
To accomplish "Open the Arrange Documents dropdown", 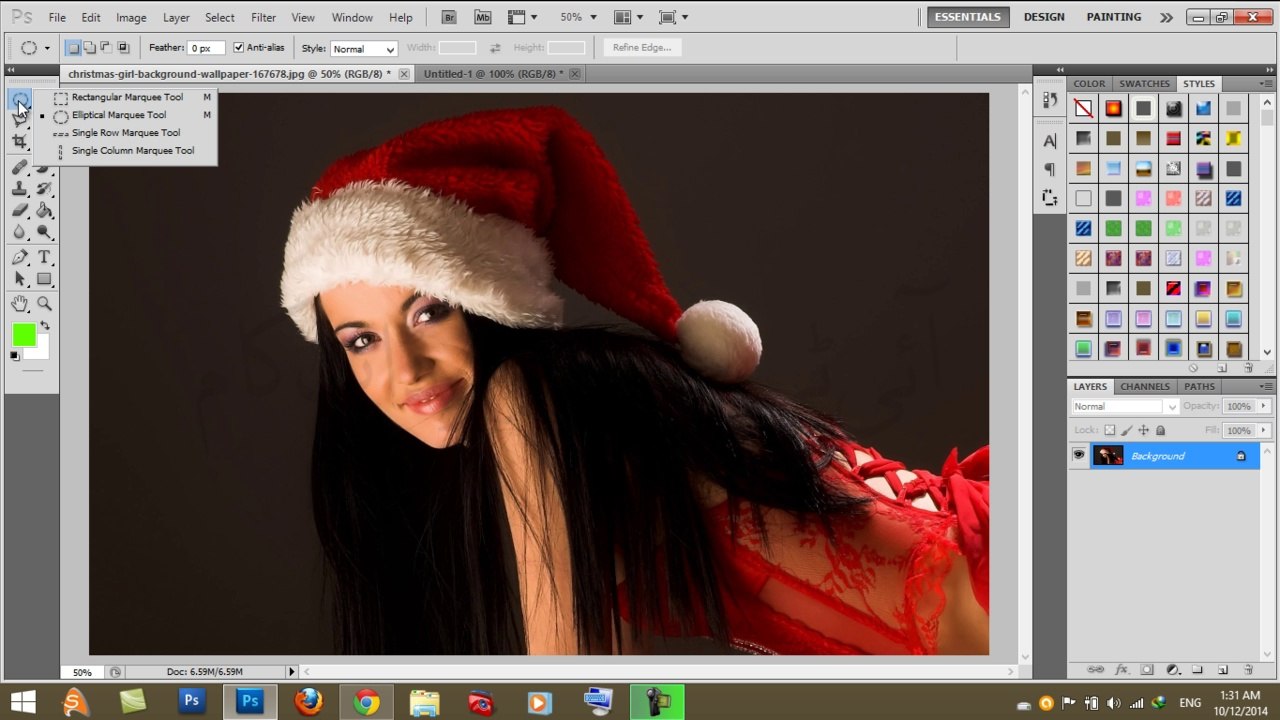I will pyautogui.click(x=629, y=17).
